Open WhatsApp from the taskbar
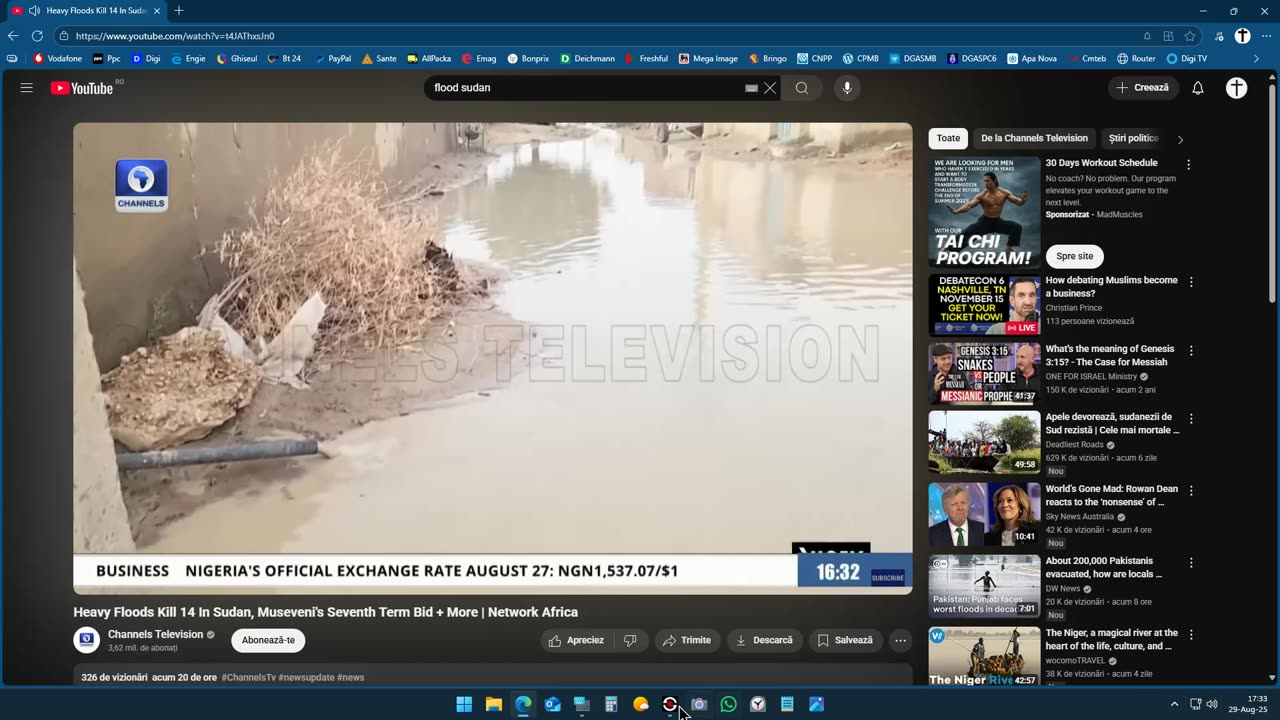Image resolution: width=1280 pixels, height=720 pixels. click(728, 704)
